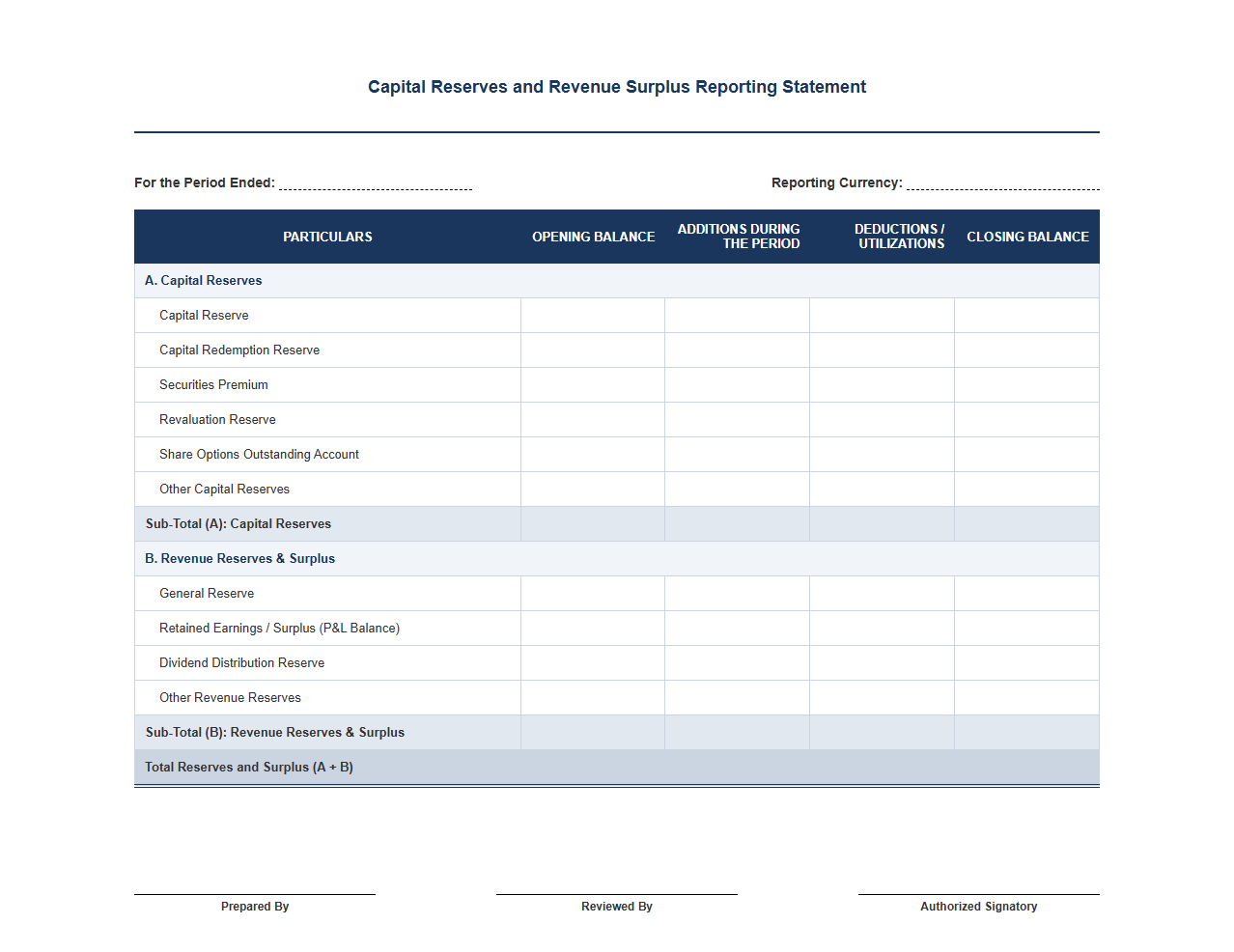This screenshot has width=1234, height=952.
Task: Click Securities Premium deductions cell
Action: click(x=883, y=385)
